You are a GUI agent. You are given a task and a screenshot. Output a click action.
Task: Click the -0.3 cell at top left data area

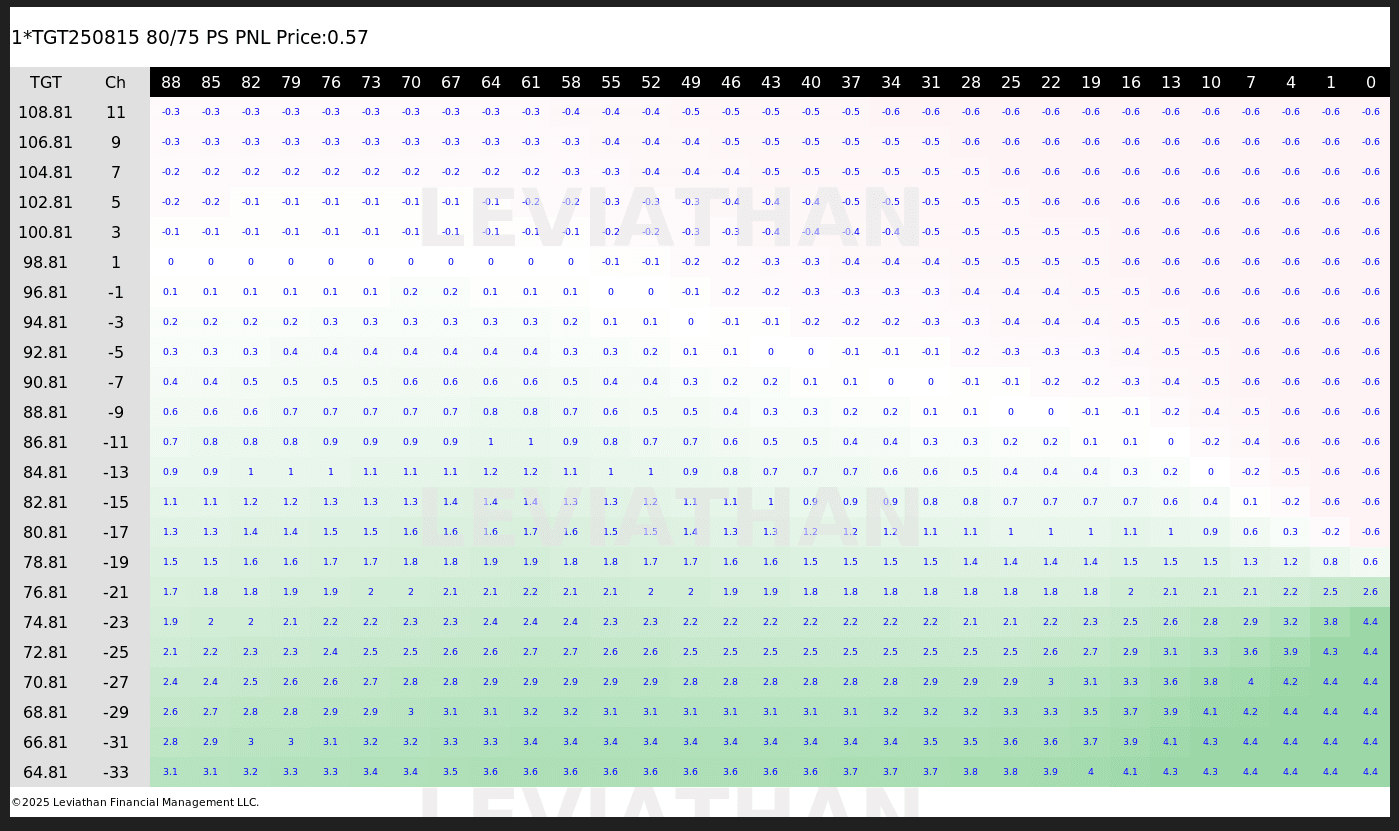tap(171, 112)
